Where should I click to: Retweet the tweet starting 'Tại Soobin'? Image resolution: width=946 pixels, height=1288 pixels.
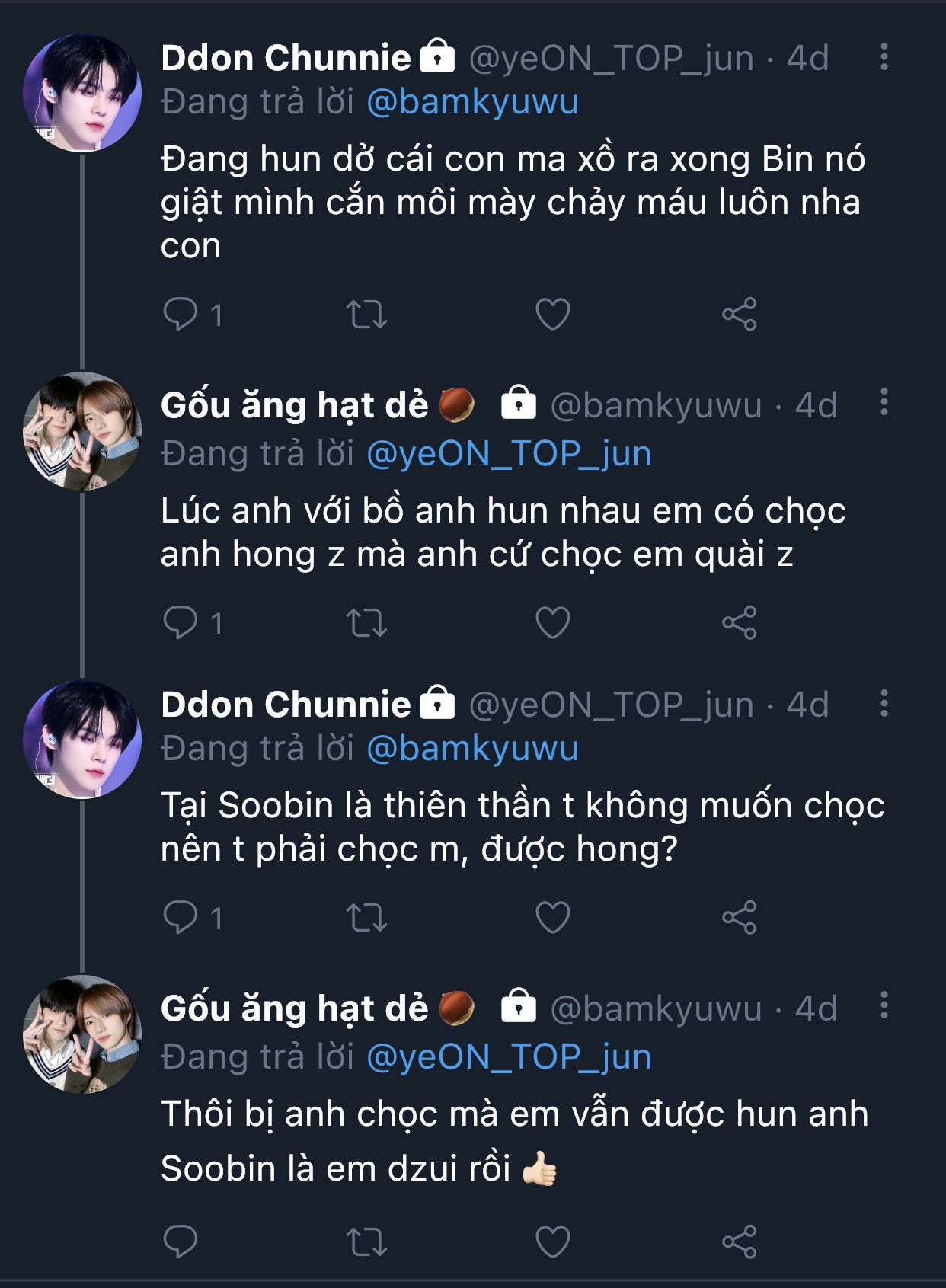pos(366,917)
